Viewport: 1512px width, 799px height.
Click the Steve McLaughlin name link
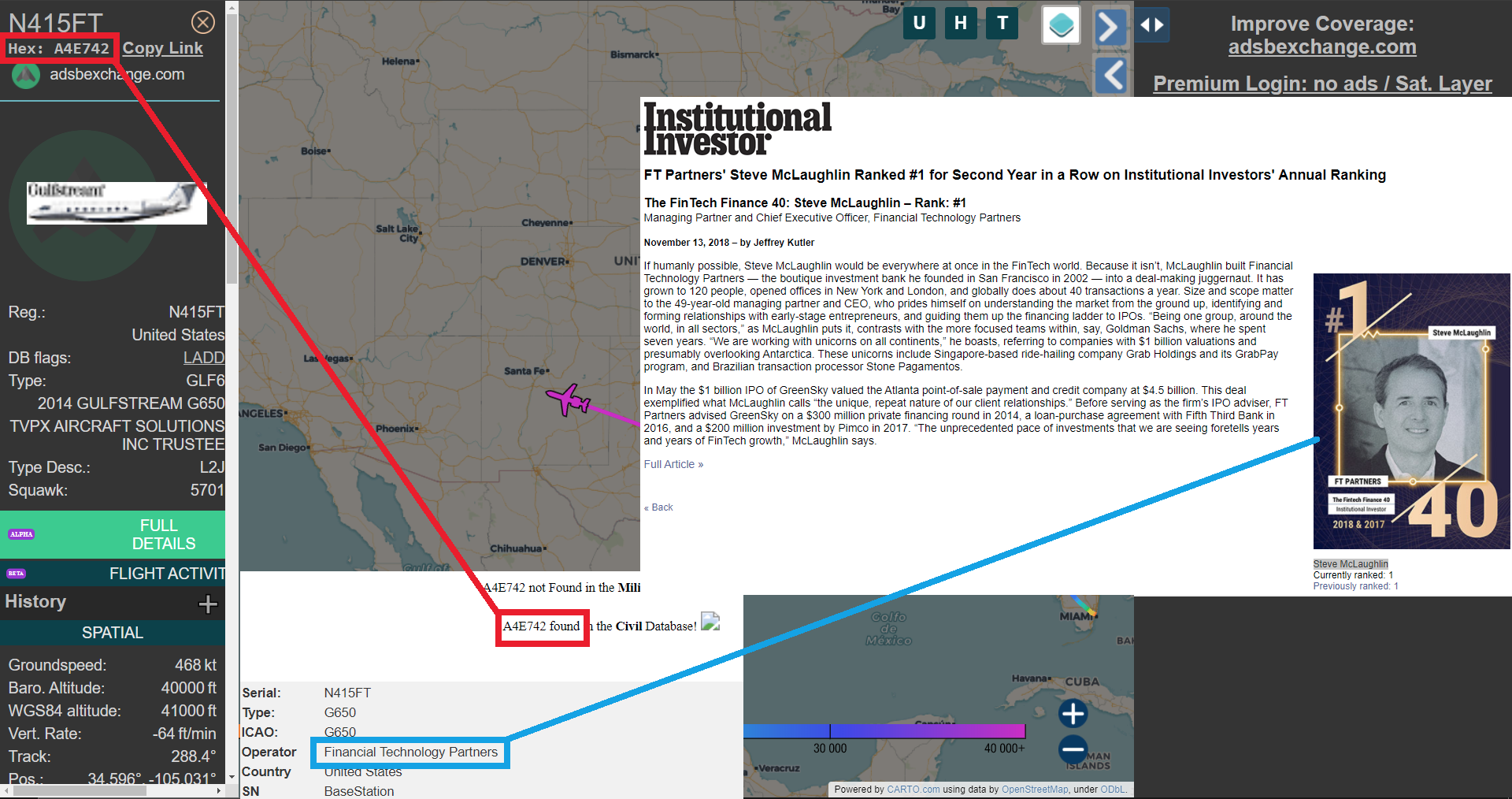coord(1351,564)
